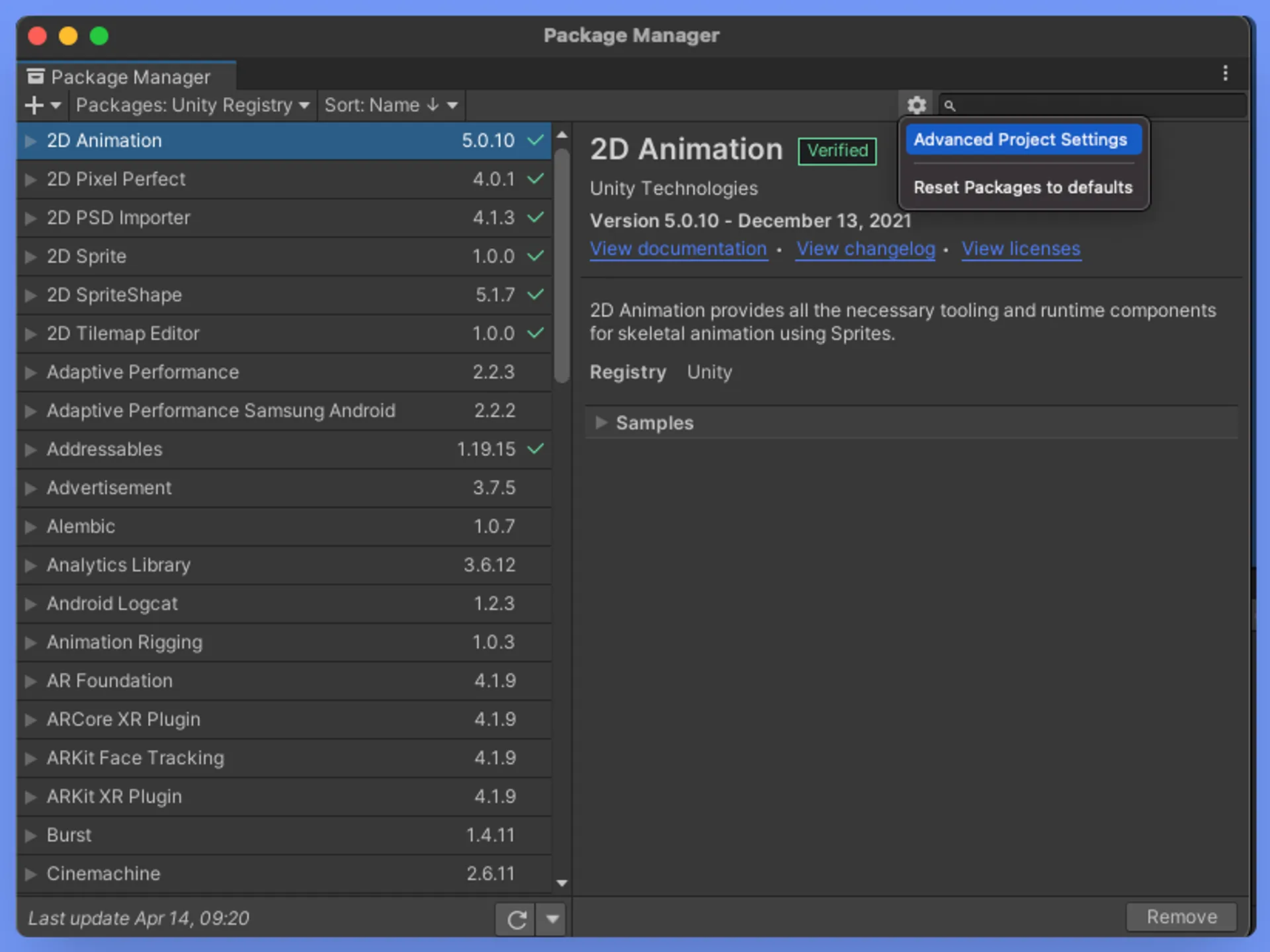Expand the 2D Animation package versions

(x=30, y=141)
